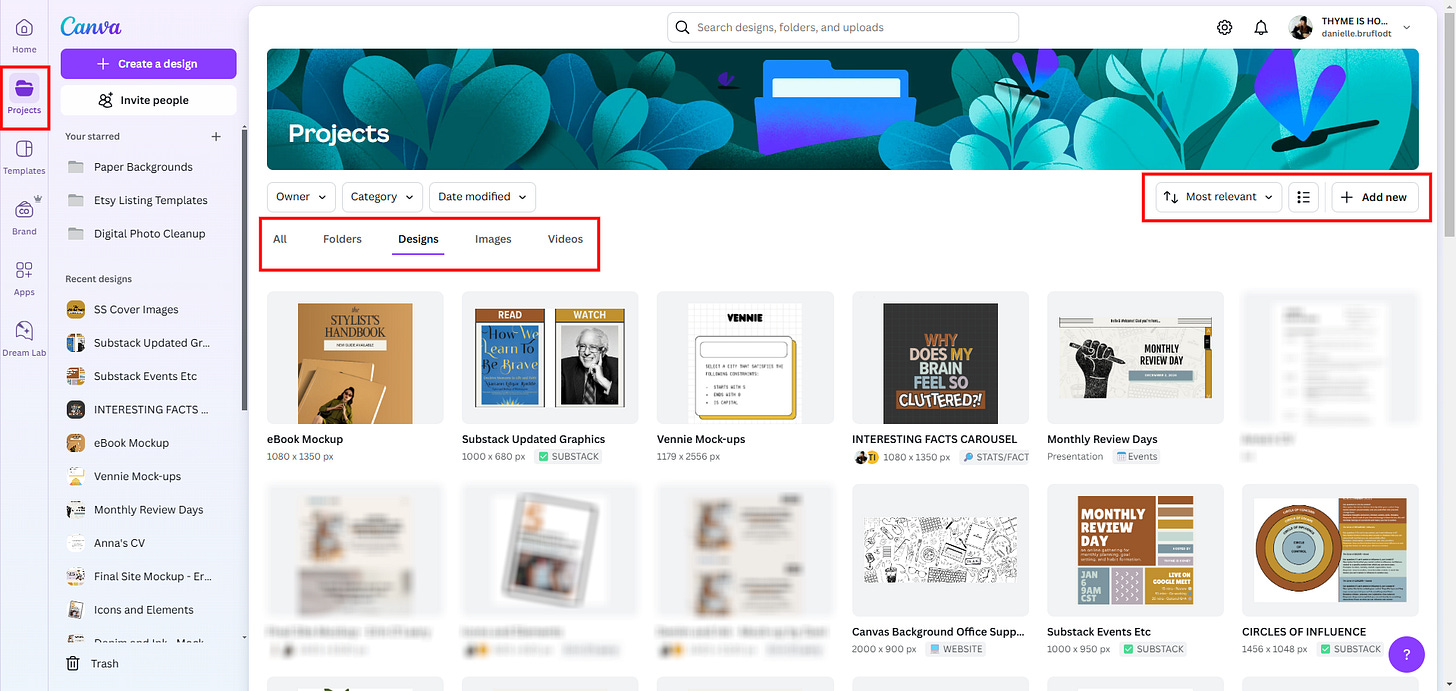Image resolution: width=1456 pixels, height=691 pixels.
Task: Select the Folders tab
Action: [342, 239]
